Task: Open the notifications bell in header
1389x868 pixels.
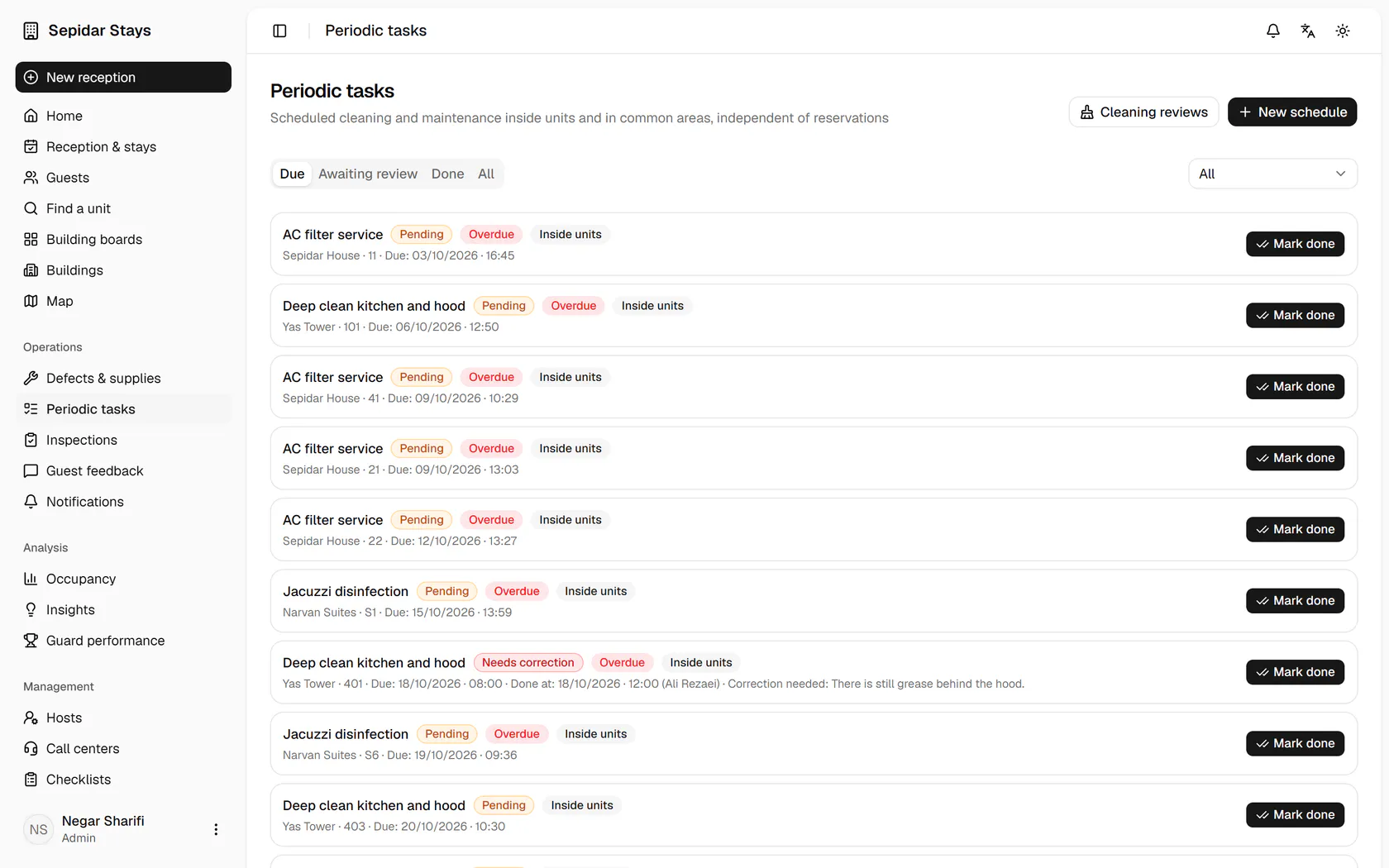Action: point(1273,31)
